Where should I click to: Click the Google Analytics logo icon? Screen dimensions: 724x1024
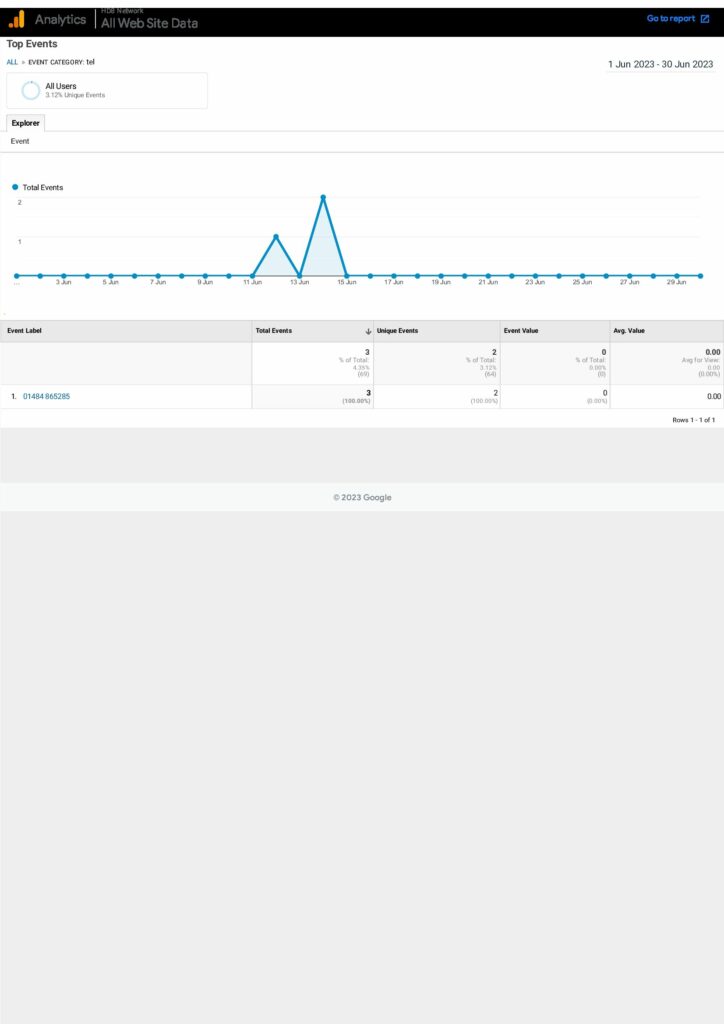[17, 19]
